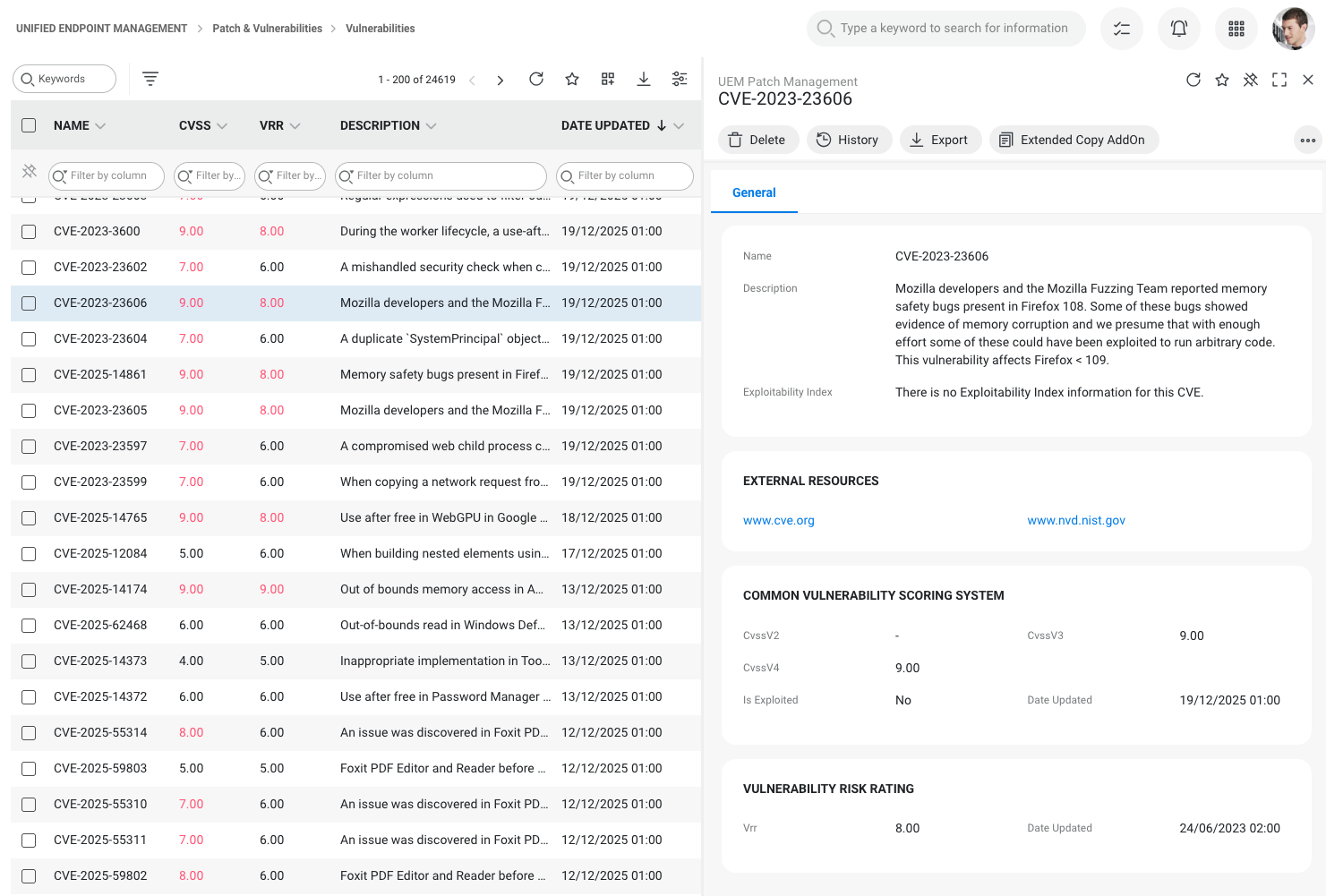
Task: Expand detail panel to fullscreen
Action: [1279, 80]
